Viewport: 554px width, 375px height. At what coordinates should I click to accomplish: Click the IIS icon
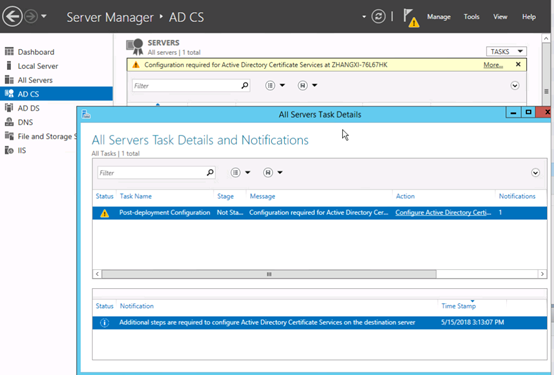click(x=9, y=150)
